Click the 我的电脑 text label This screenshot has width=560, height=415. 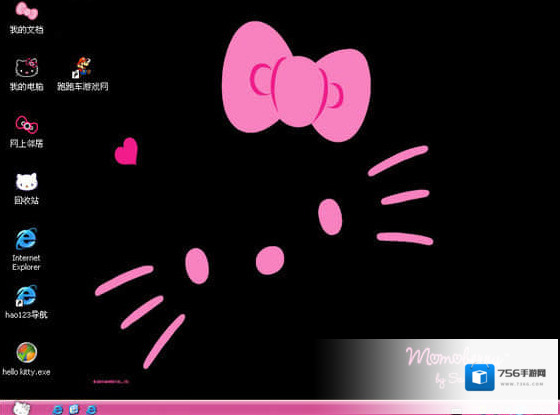pos(26,87)
